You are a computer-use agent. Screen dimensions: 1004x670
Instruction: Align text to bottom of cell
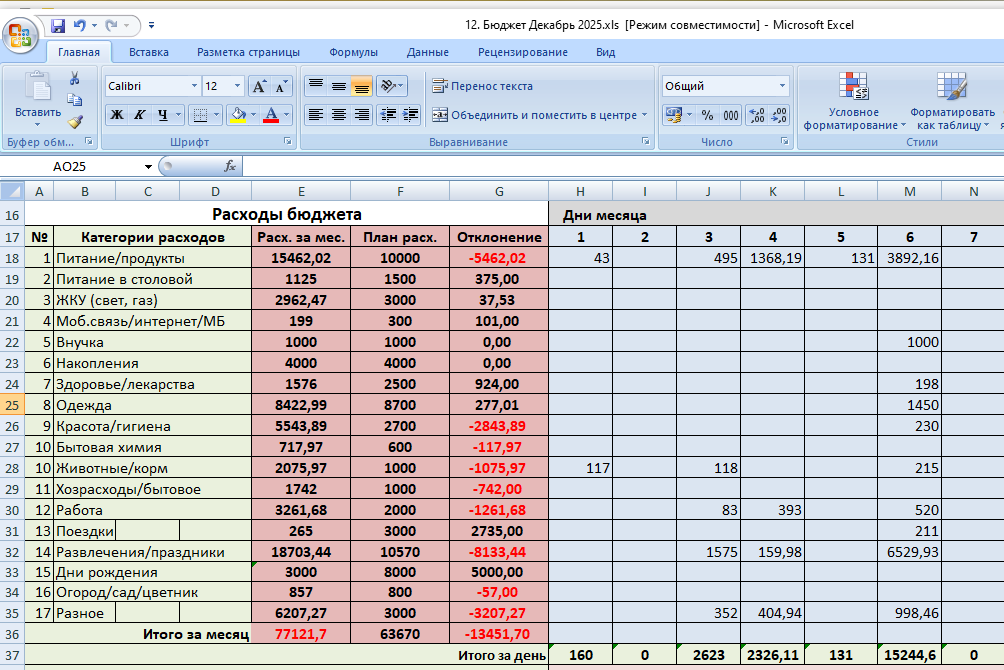coord(362,85)
